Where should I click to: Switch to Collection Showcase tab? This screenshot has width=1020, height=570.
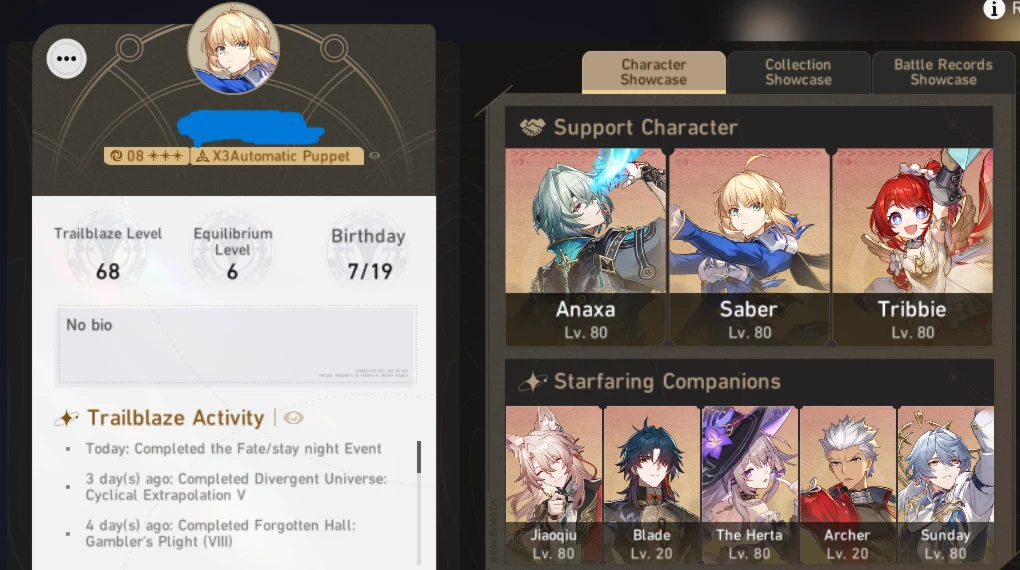(798, 72)
